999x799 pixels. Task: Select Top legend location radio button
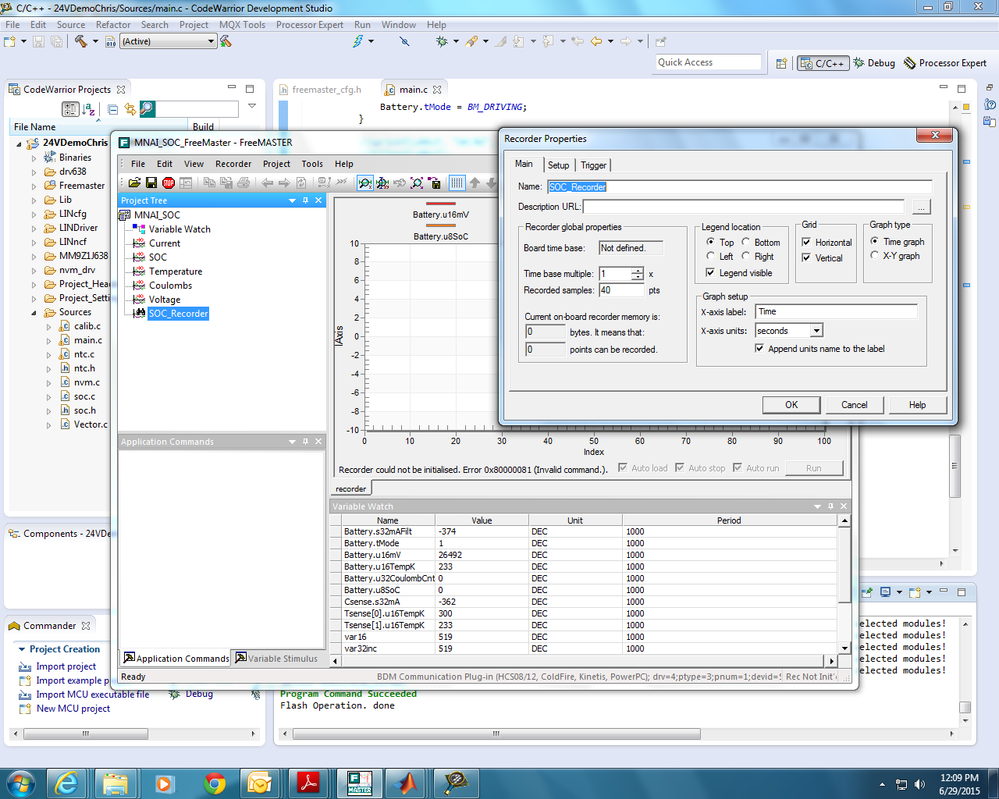click(x=710, y=242)
